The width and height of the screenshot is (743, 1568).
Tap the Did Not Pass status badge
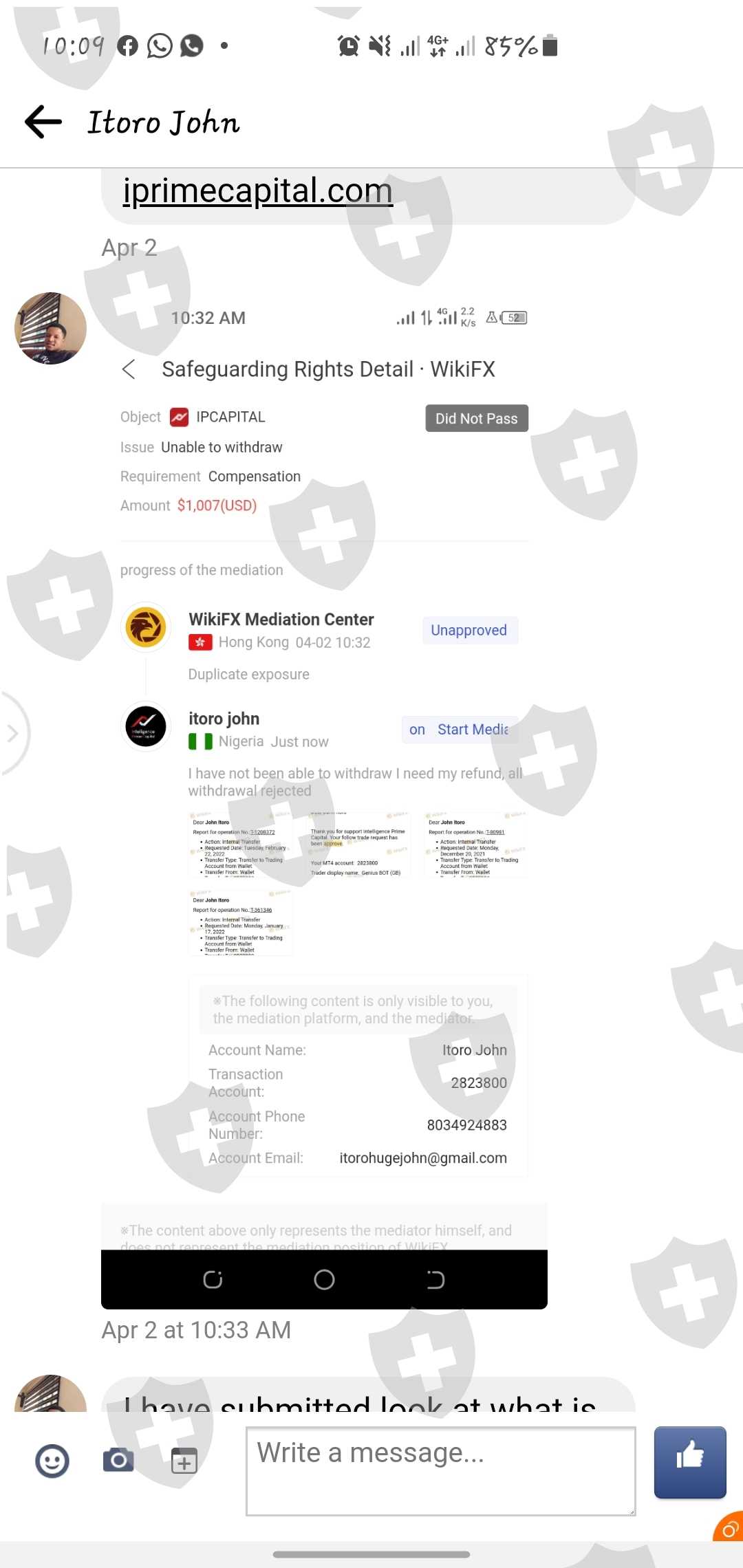tap(477, 418)
